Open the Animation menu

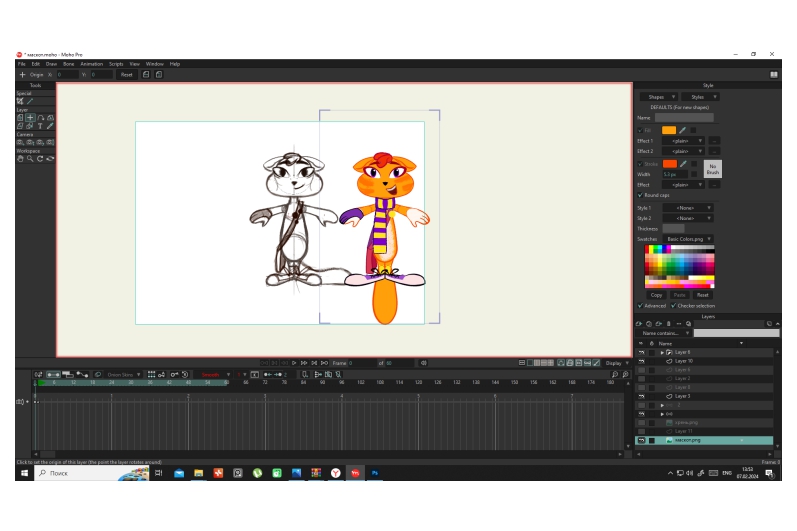91,64
